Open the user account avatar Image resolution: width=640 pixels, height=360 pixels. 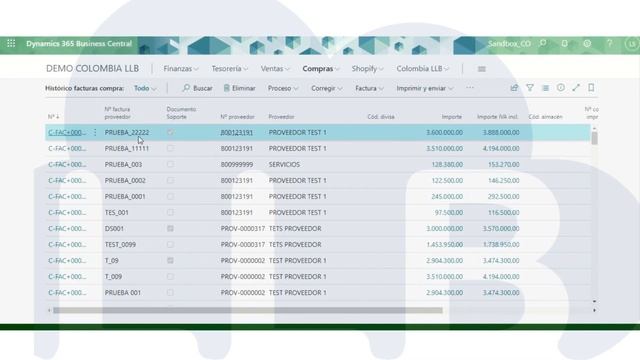coord(632,44)
